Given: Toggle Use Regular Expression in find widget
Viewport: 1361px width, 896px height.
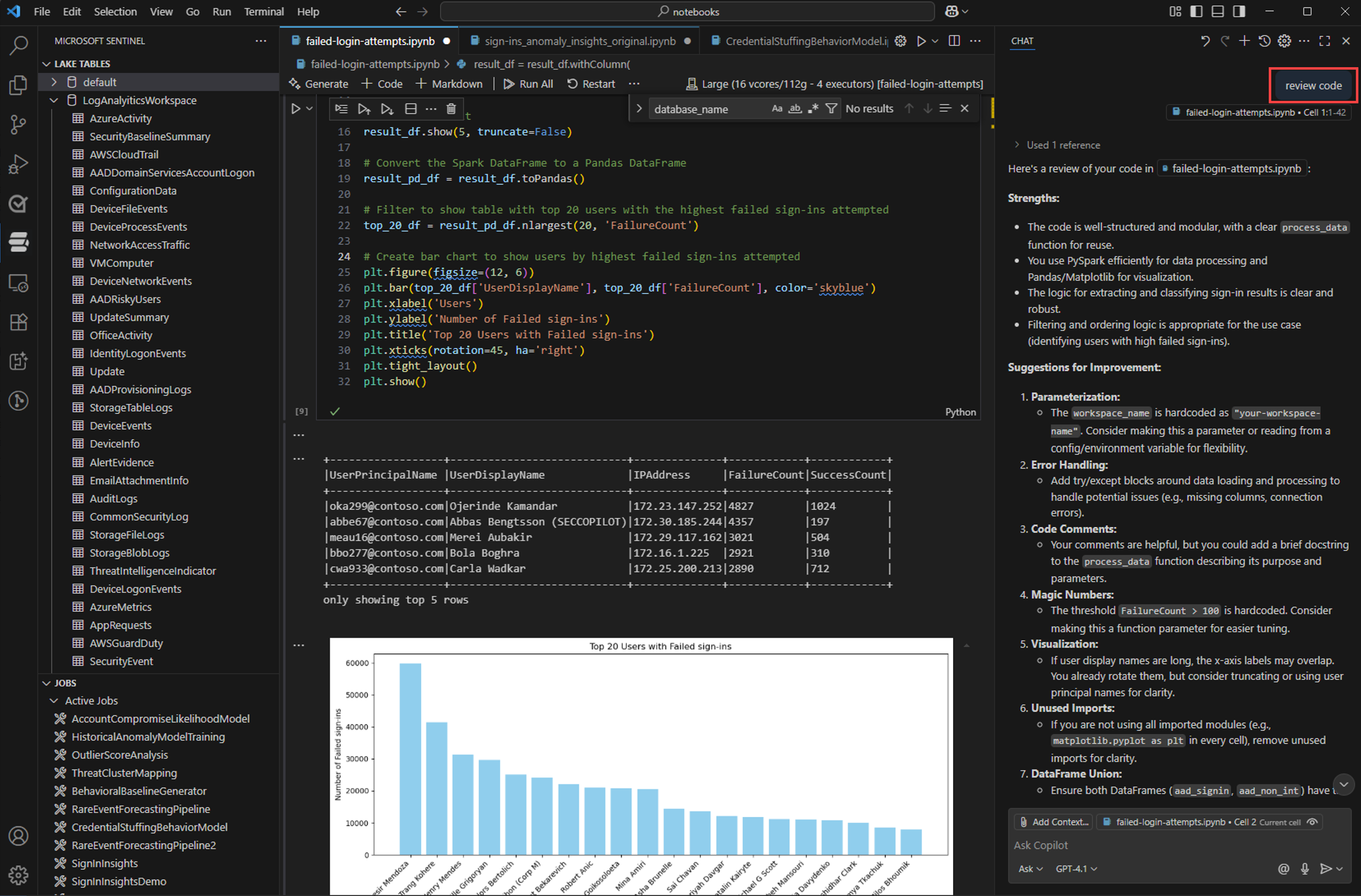Looking at the screenshot, I should [x=813, y=109].
